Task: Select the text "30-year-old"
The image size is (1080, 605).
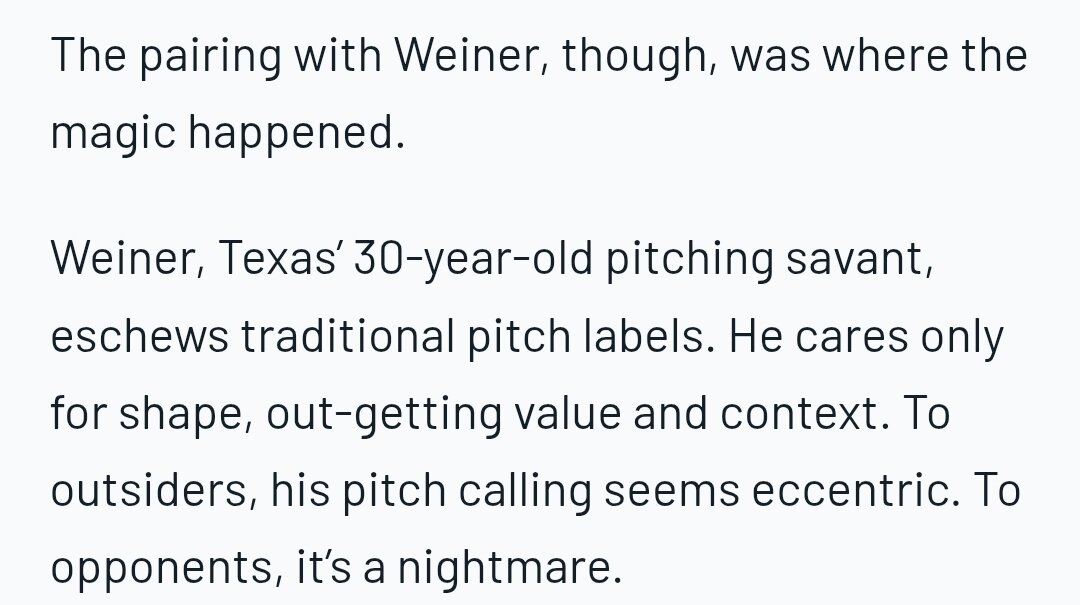Action: [x=472, y=258]
